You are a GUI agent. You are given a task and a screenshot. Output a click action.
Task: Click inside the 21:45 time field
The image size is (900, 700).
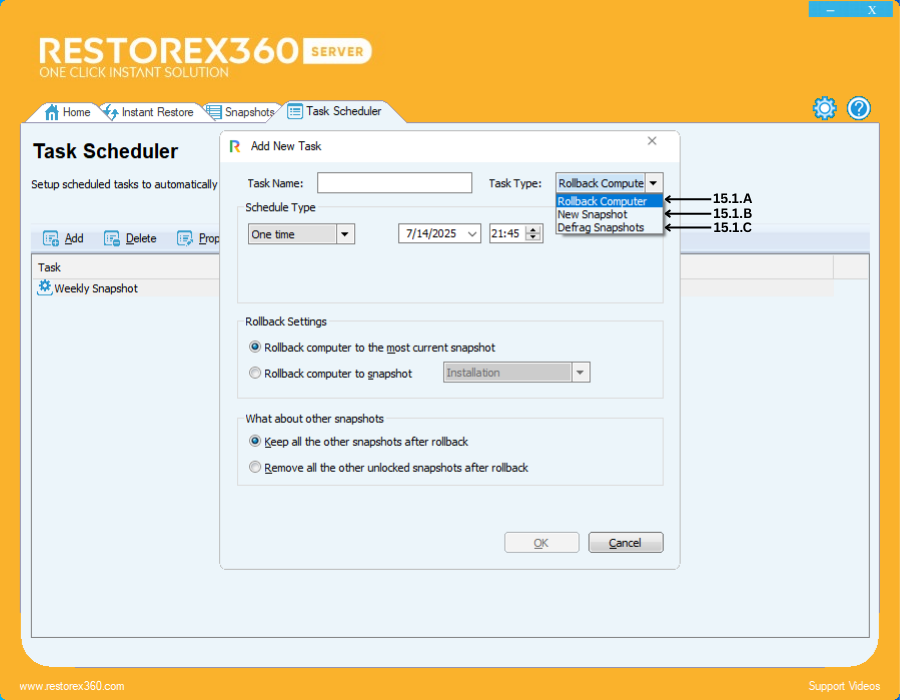point(506,234)
